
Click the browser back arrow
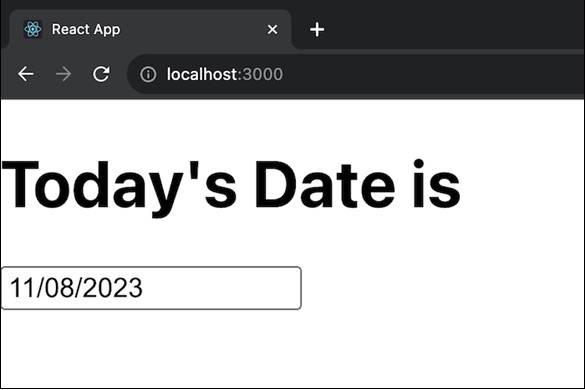pyautogui.click(x=26, y=74)
